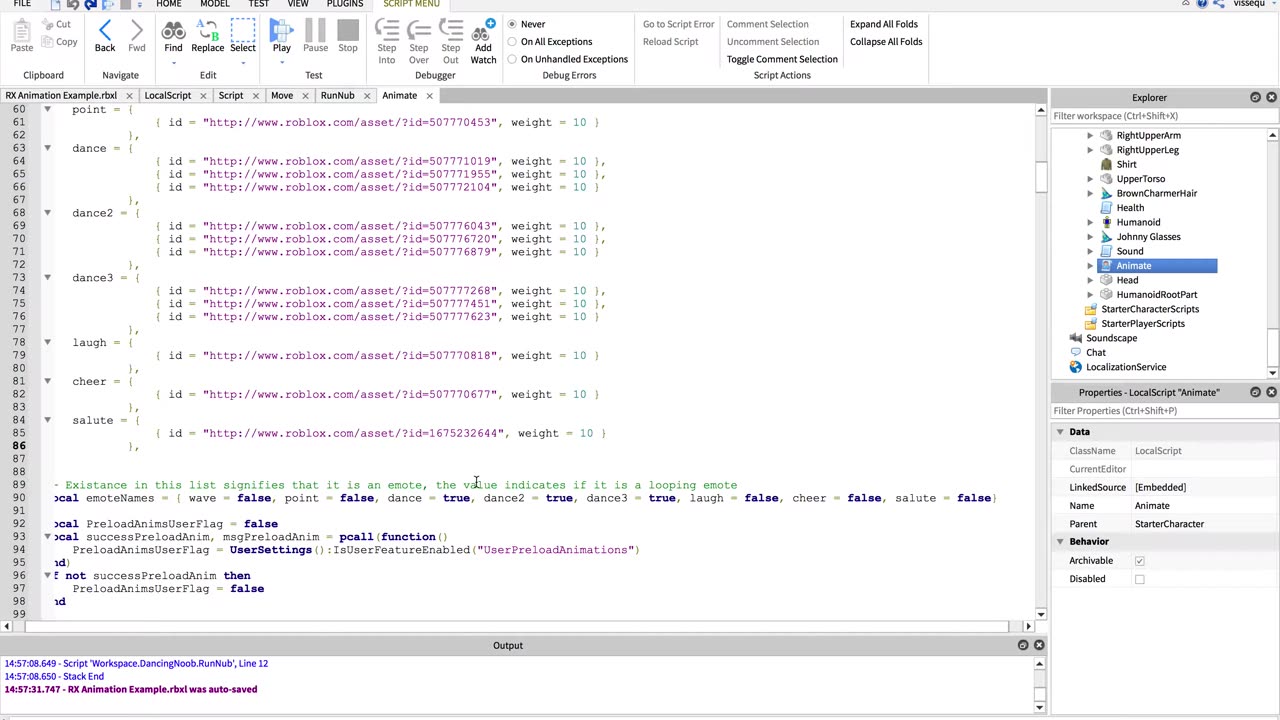This screenshot has width=1280, height=720.
Task: Click the Filter Properties input field
Action: [x=1165, y=411]
